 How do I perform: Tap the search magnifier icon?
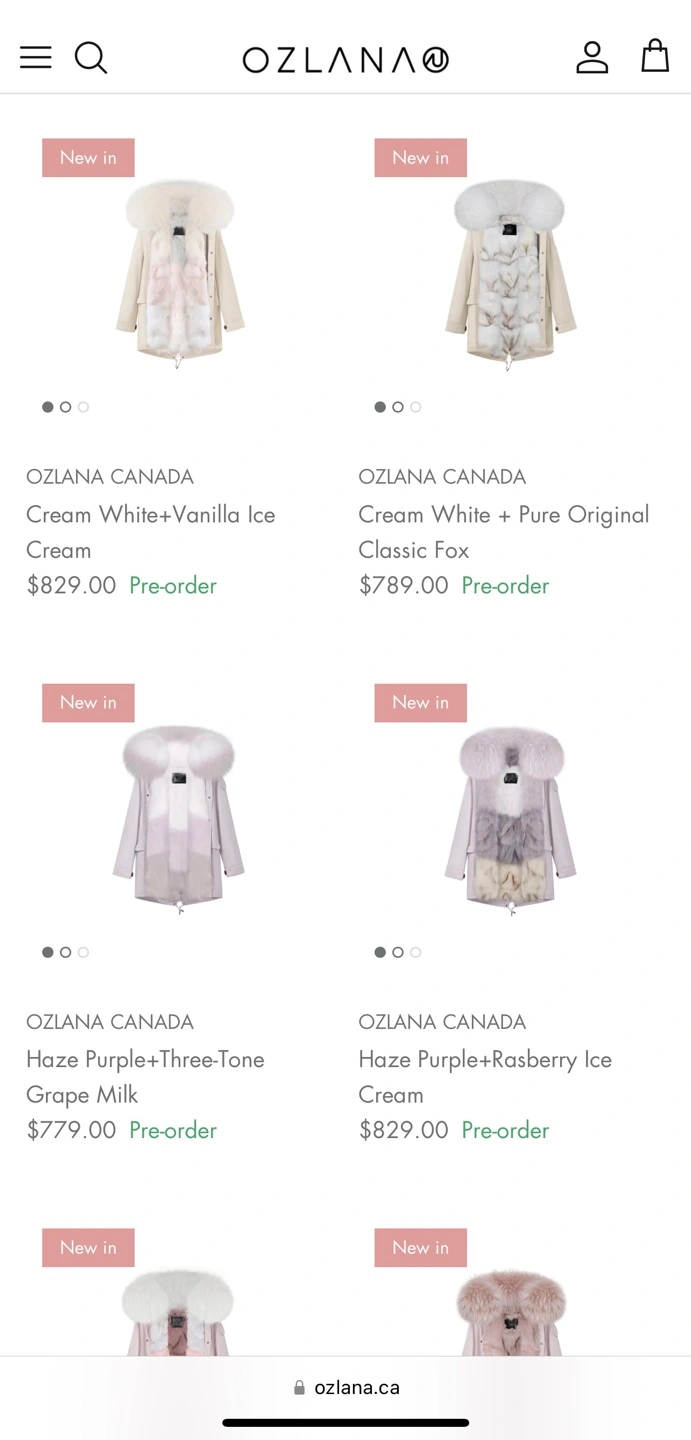91,57
